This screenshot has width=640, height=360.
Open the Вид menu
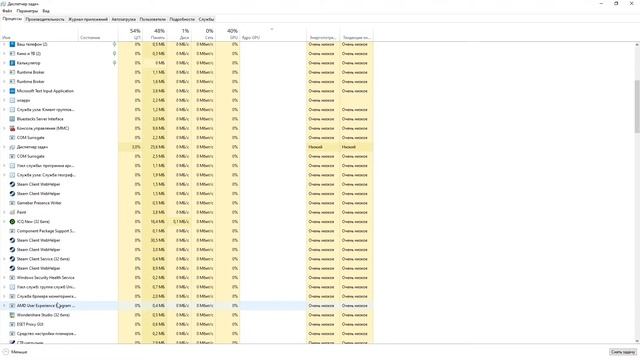46,11
